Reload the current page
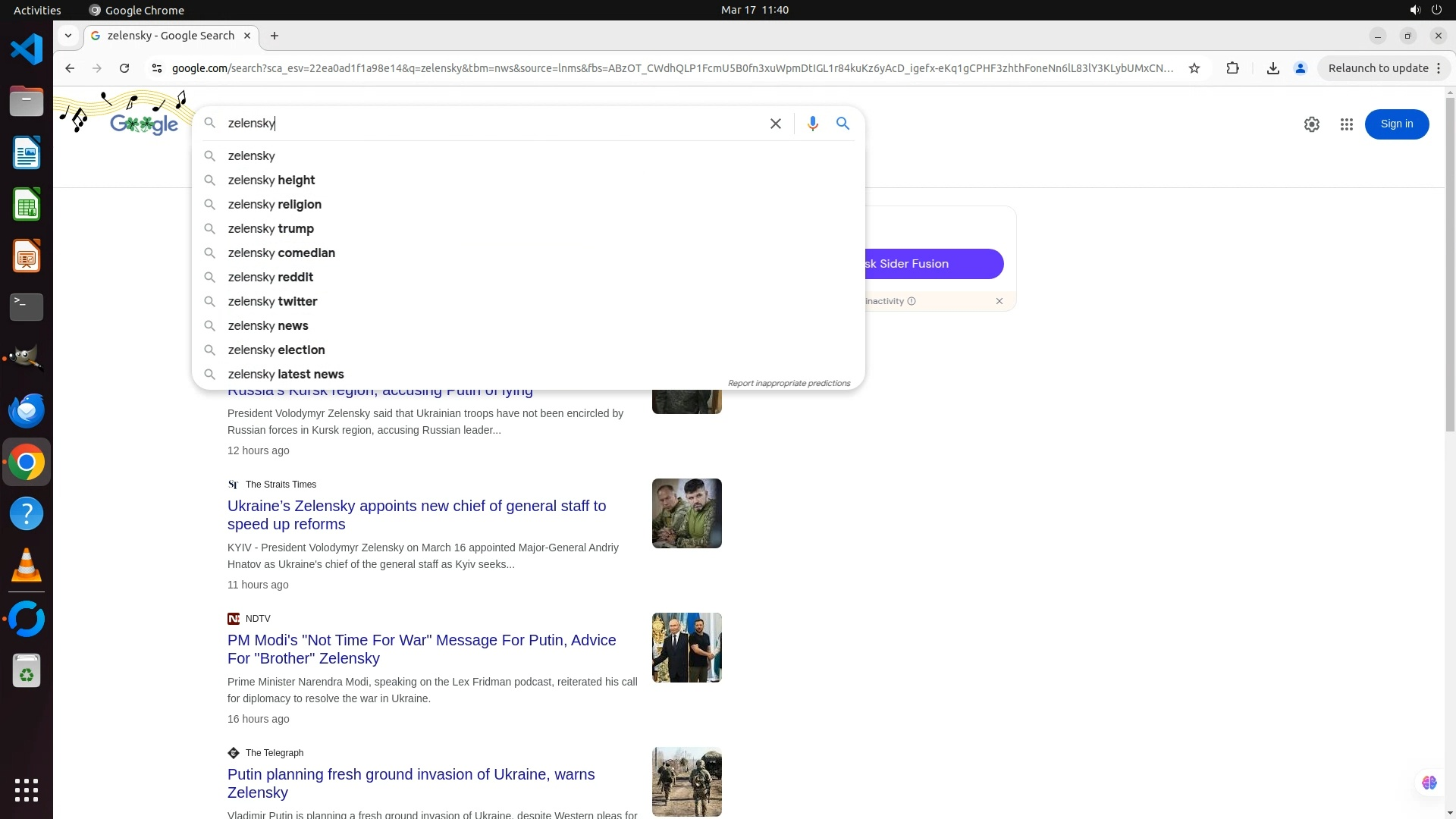 124,68
